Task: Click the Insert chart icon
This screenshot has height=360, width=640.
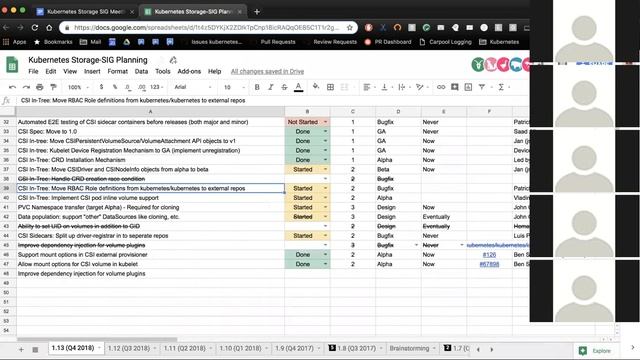Action: point(468,87)
